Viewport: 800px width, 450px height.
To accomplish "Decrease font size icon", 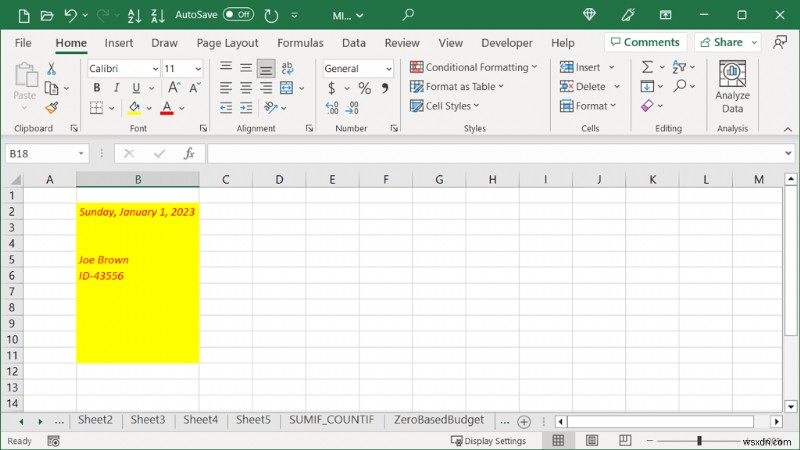I will [194, 88].
